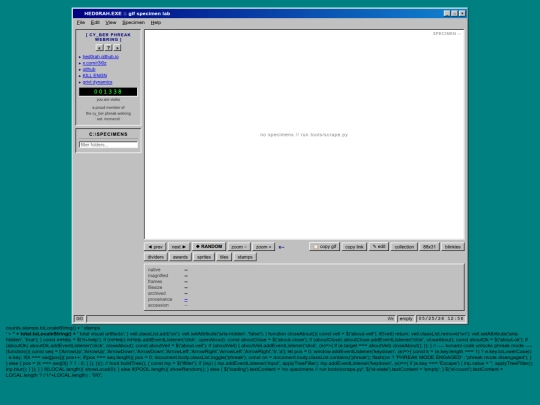Open the Help menu
Image resolution: width=540 pixels, height=405 pixels.
tap(156, 22)
